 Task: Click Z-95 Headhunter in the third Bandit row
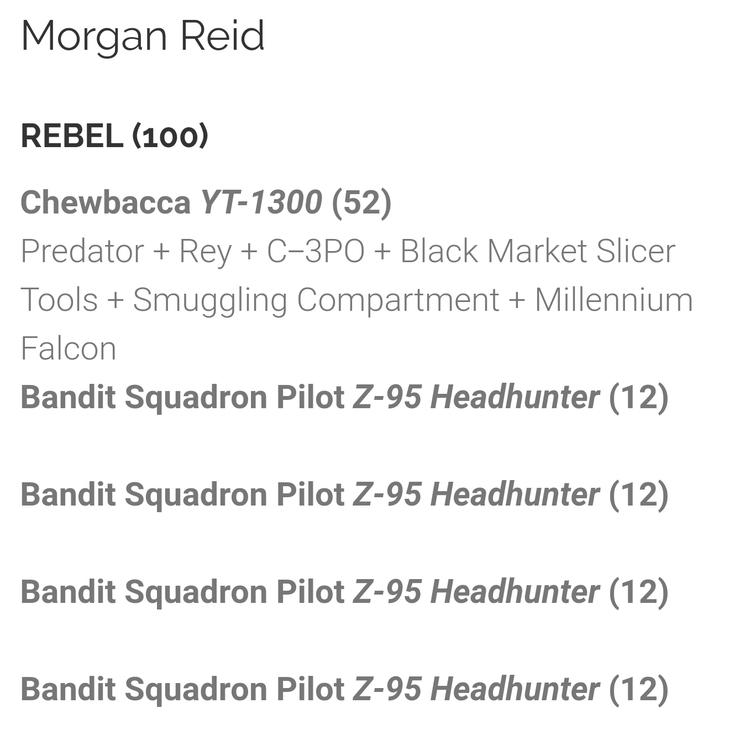476,591
